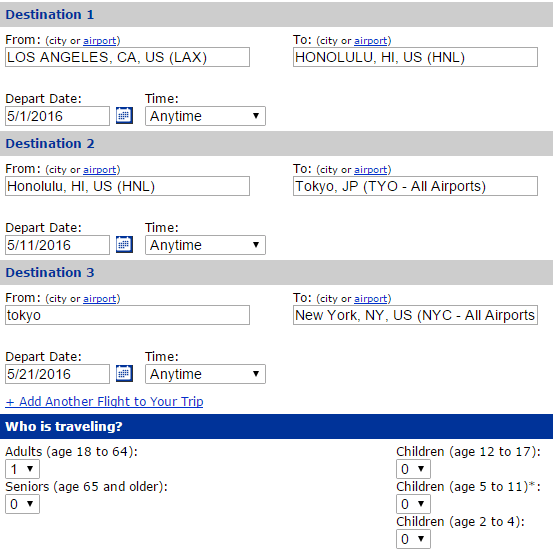
Task: Select number of Children age 2 to 4
Action: (413, 539)
